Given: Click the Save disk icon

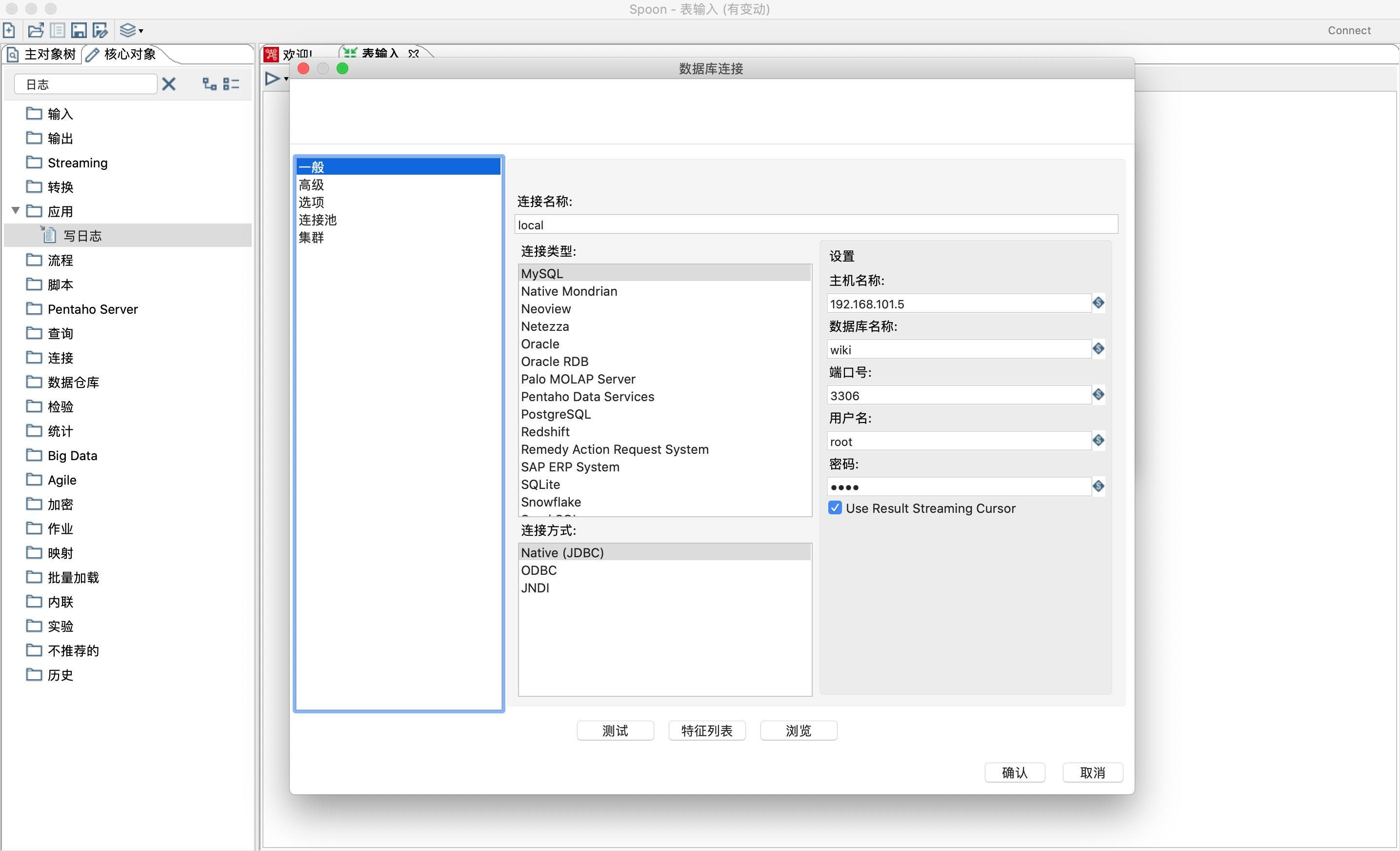Looking at the screenshot, I should [x=79, y=30].
